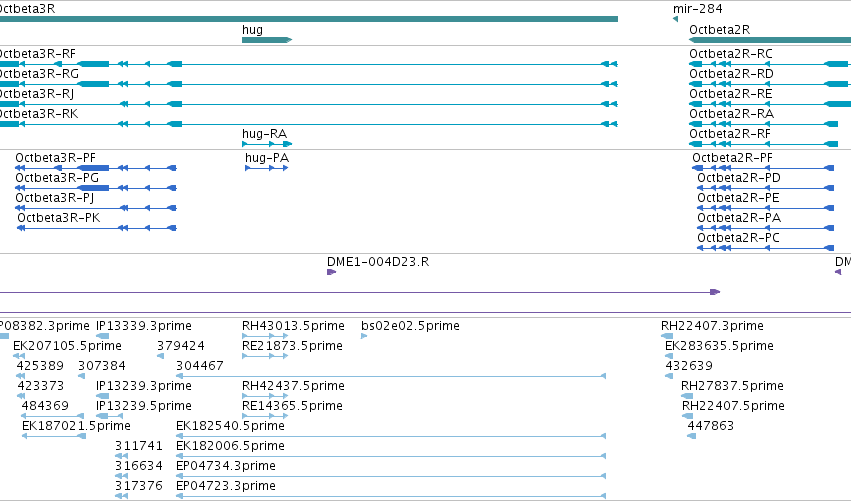Click the EK182006.5prime EST label

click(x=230, y=447)
